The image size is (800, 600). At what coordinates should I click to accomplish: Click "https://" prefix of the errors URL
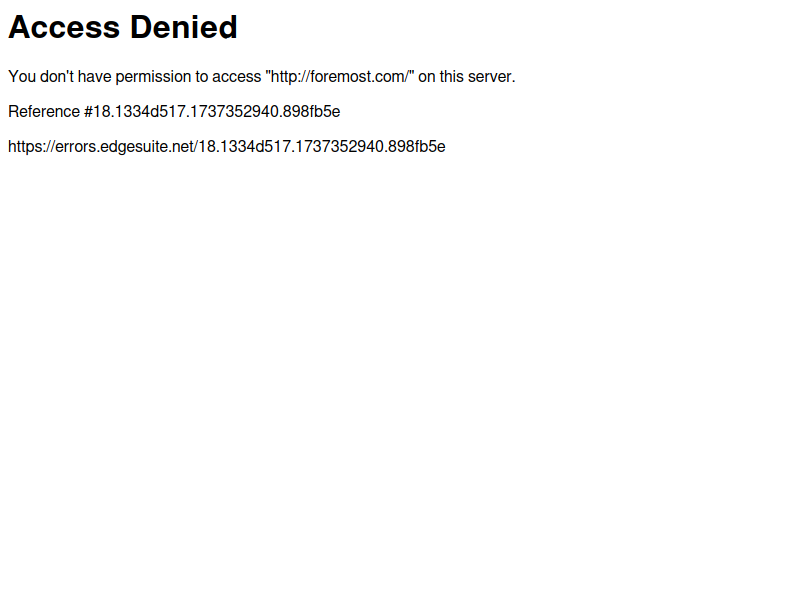pyautogui.click(x=31, y=147)
